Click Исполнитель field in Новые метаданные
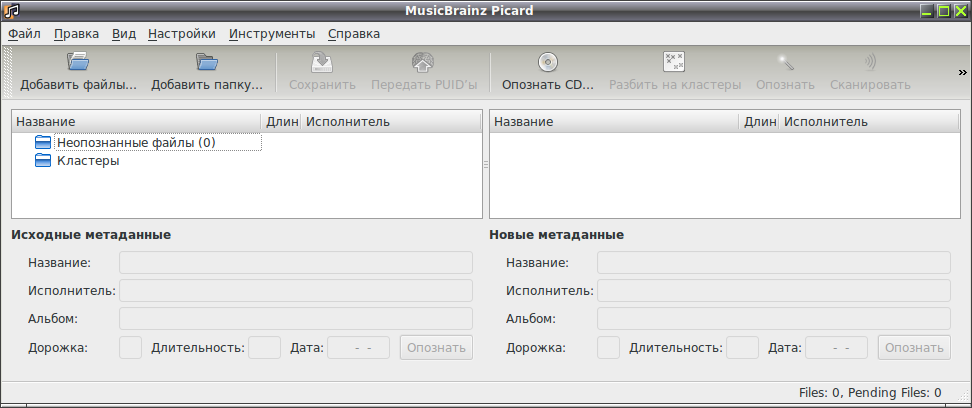Viewport: 972px width, 408px height. tap(774, 291)
